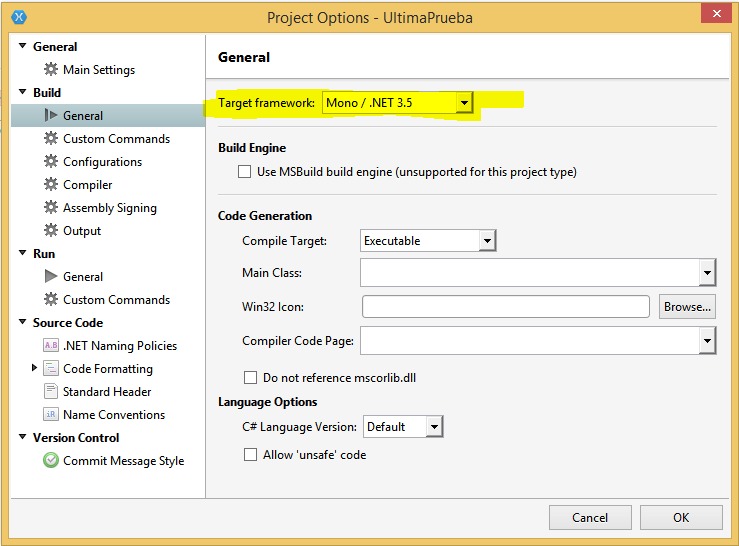739x546 pixels.
Task: Select Output in the Build section
Action: 82,231
